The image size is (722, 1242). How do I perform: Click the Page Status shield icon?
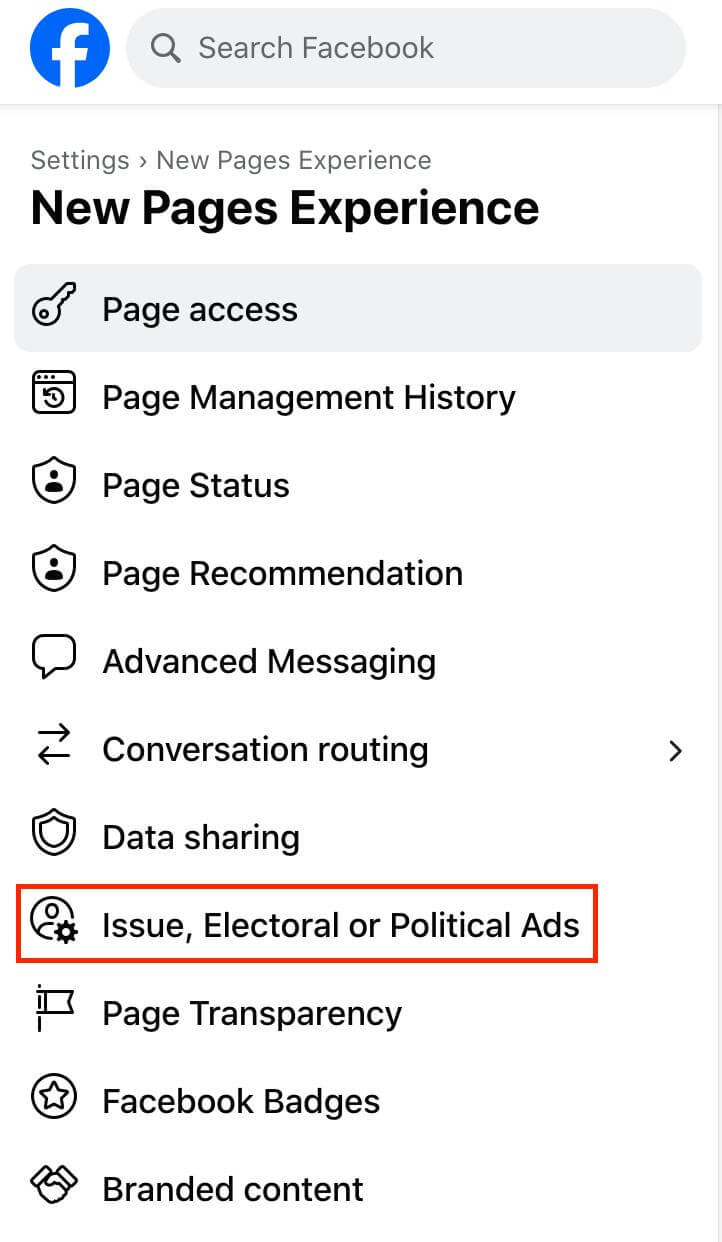pyautogui.click(x=54, y=485)
